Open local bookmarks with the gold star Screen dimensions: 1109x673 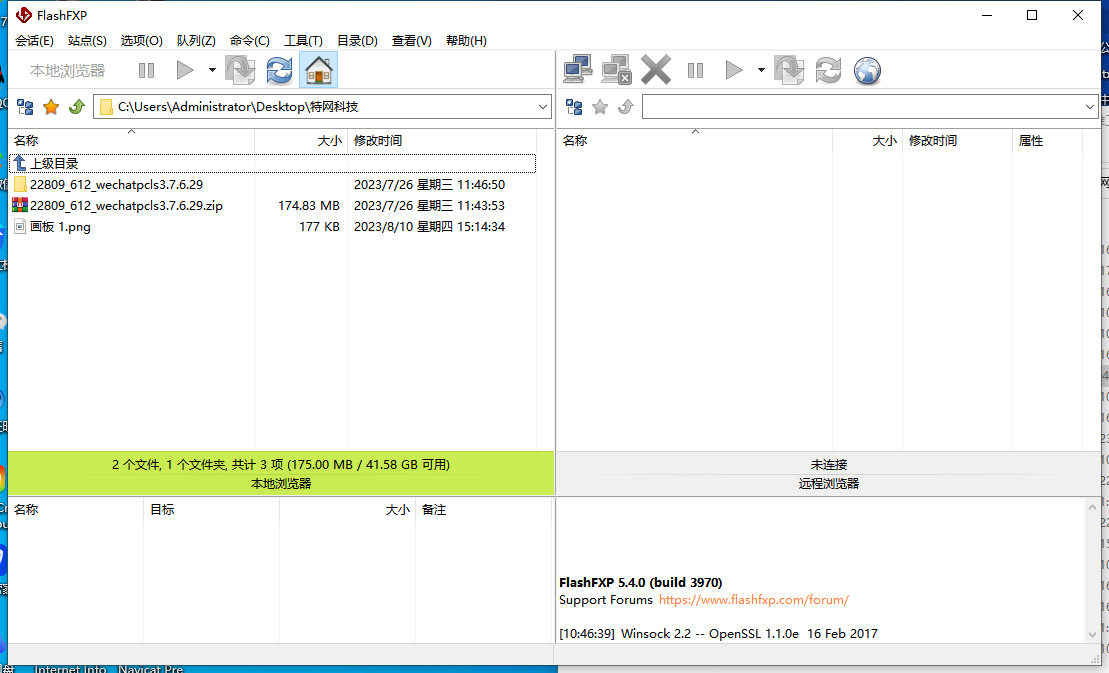click(51, 107)
